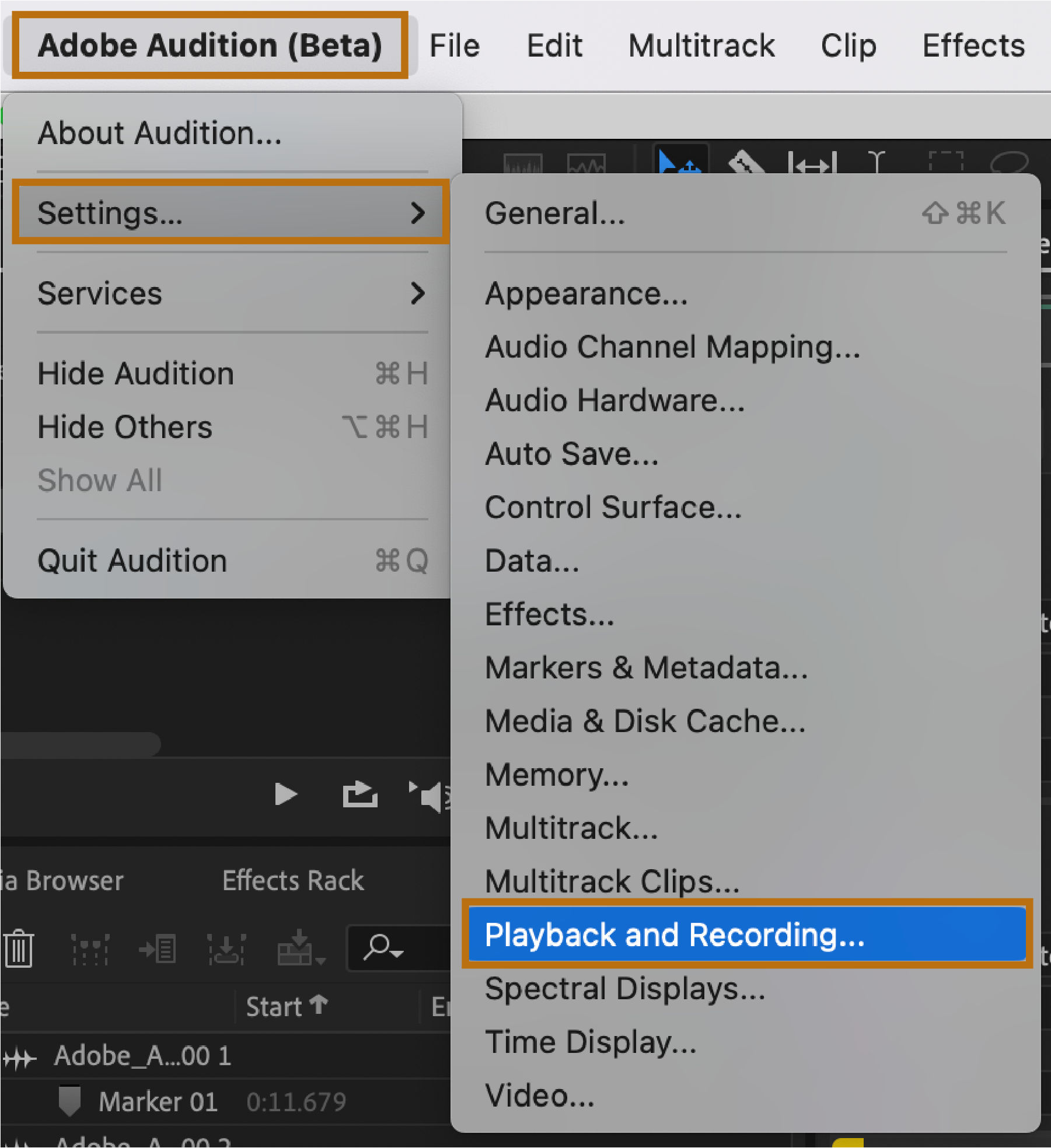Select the Marker 01 row in the list
Screen dimensions: 1051x1148
tap(159, 1102)
